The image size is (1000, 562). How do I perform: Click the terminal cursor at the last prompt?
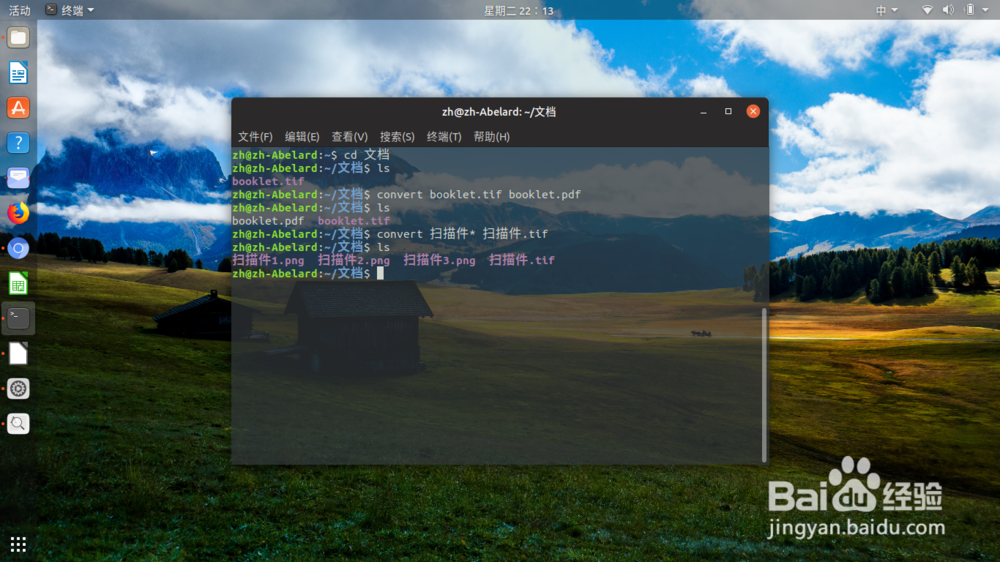(x=380, y=273)
